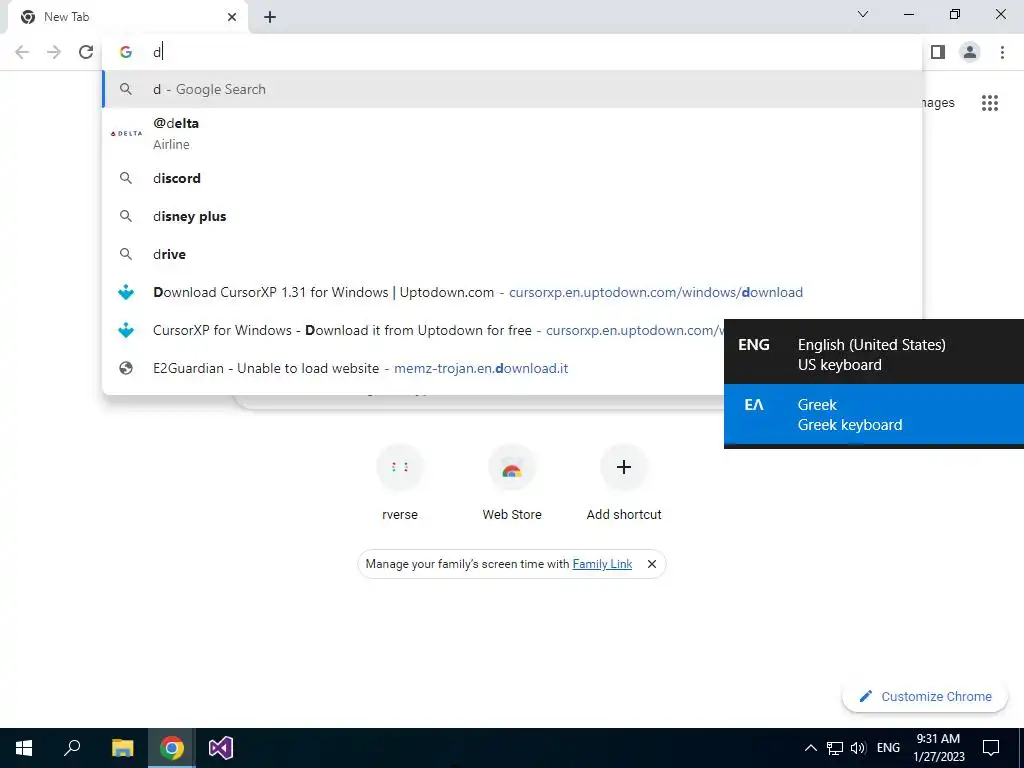Click the Chrome icon in the taskbar
This screenshot has height=768, width=1024.
(172, 748)
